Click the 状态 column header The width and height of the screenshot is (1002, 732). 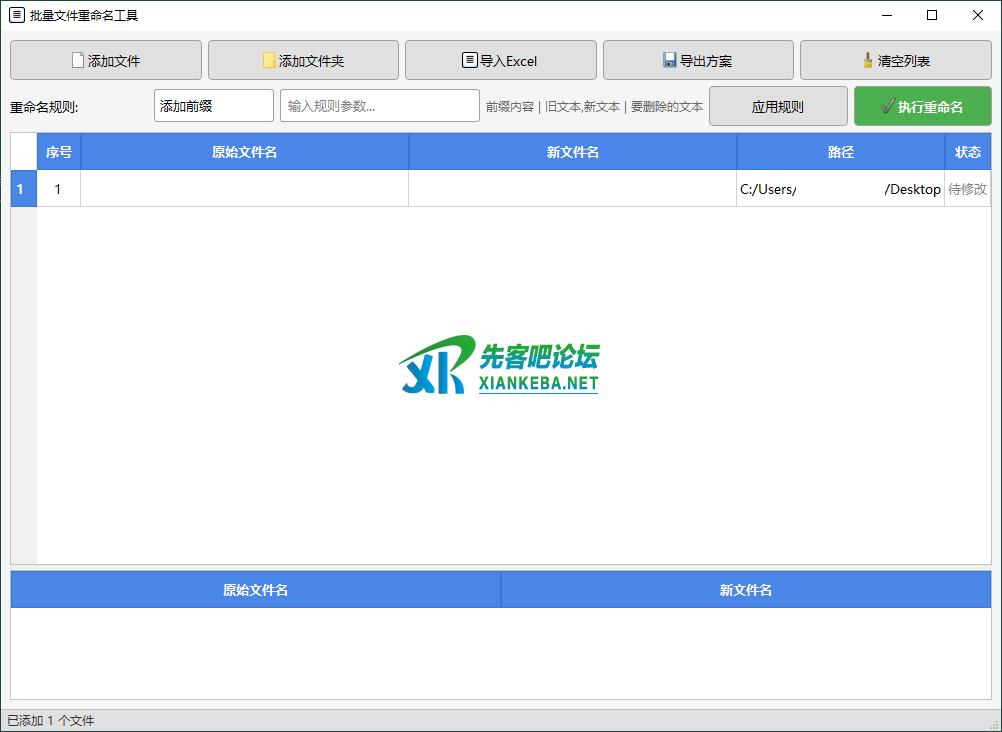click(x=967, y=152)
